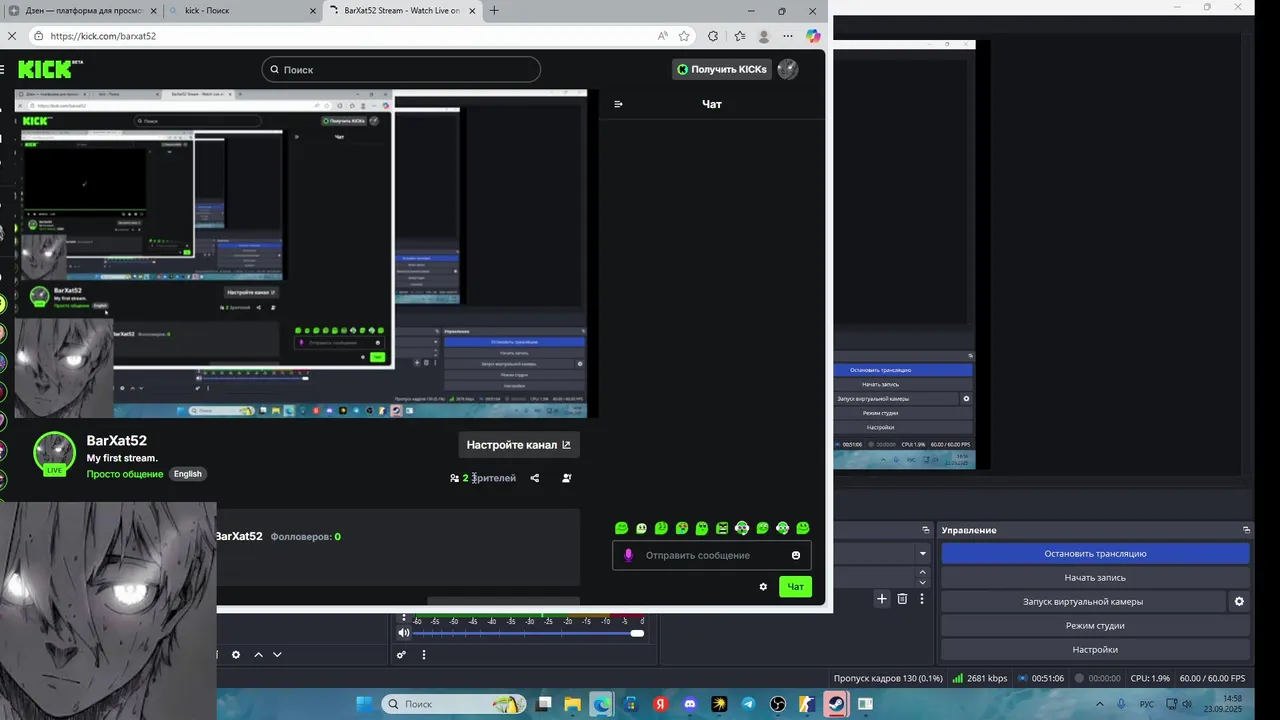The height and width of the screenshot is (720, 1280).
Task: Move item down with OBS down chevron
Action: pyautogui.click(x=923, y=583)
